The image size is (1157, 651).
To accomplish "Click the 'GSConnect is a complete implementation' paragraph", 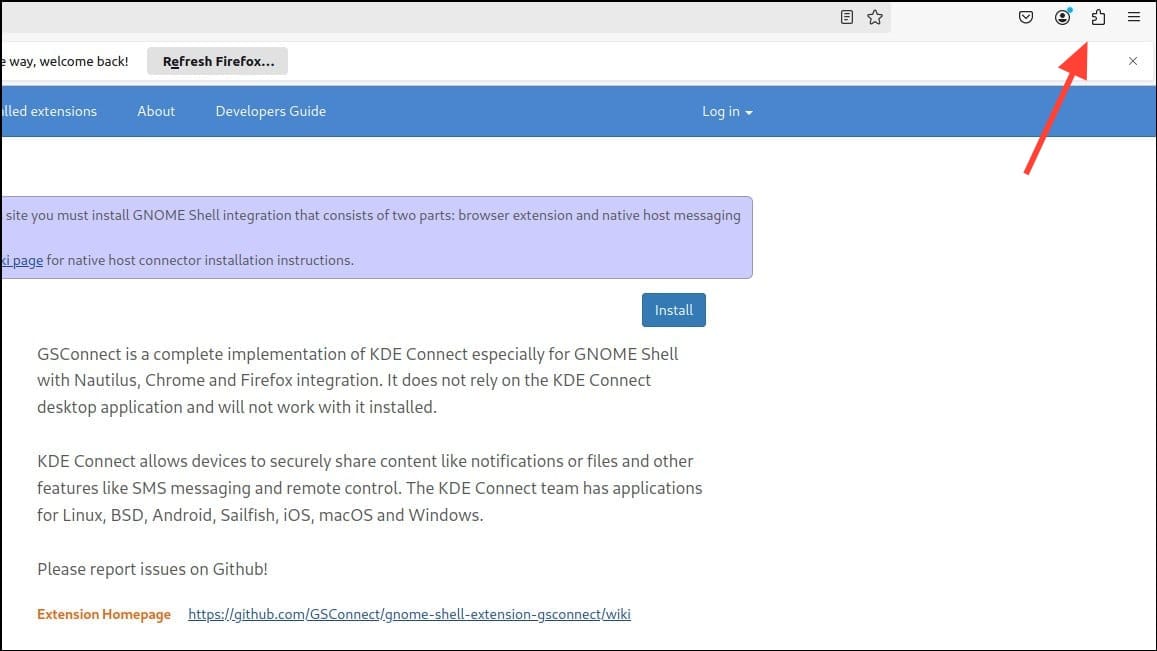I will [x=358, y=380].
